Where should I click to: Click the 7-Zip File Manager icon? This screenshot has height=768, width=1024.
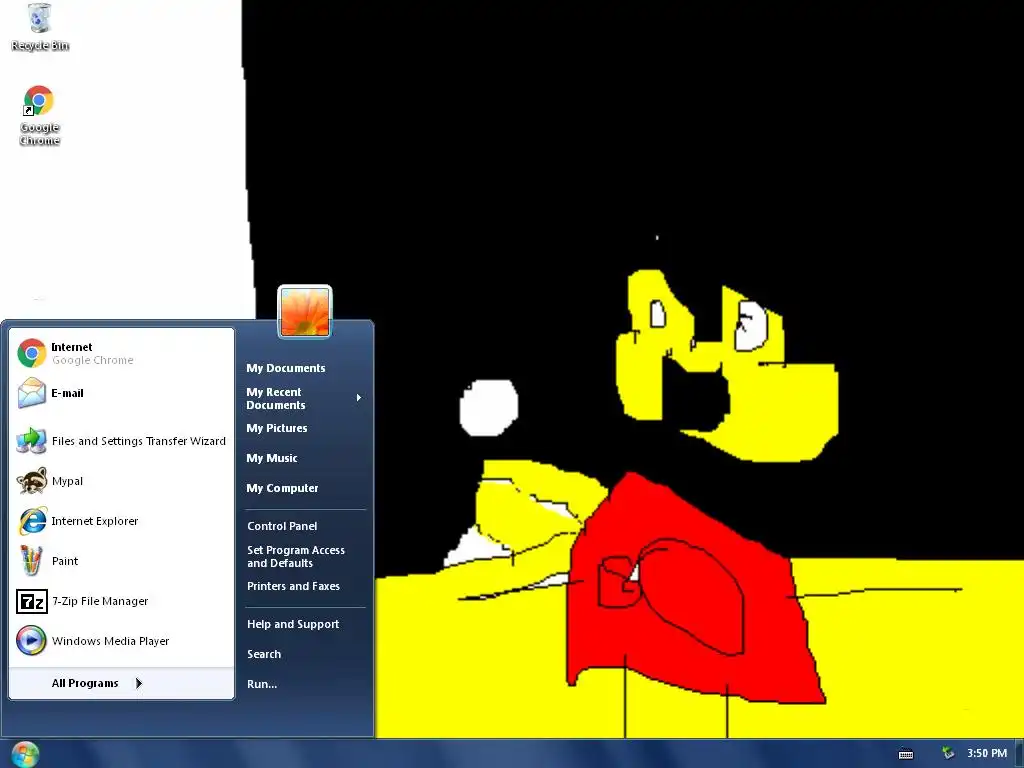pos(31,601)
